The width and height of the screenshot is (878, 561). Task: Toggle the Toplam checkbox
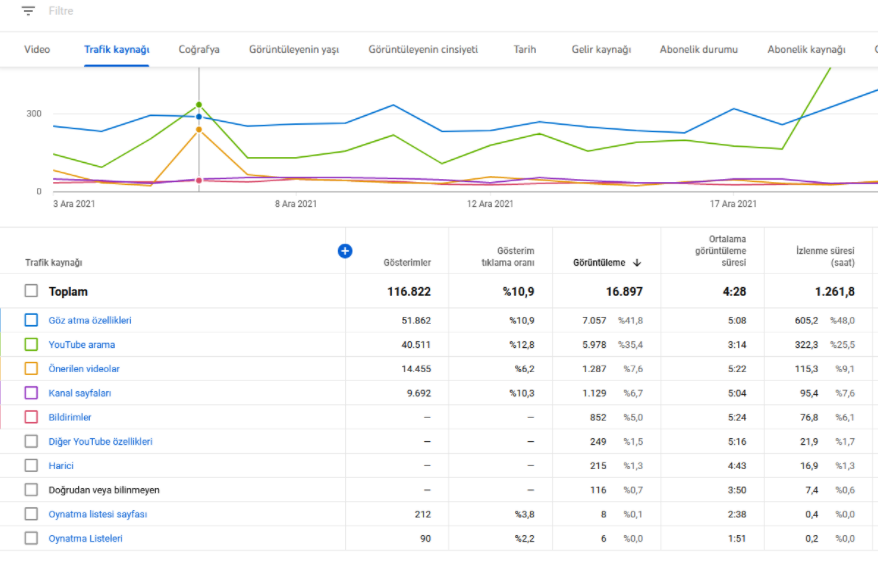click(x=31, y=291)
